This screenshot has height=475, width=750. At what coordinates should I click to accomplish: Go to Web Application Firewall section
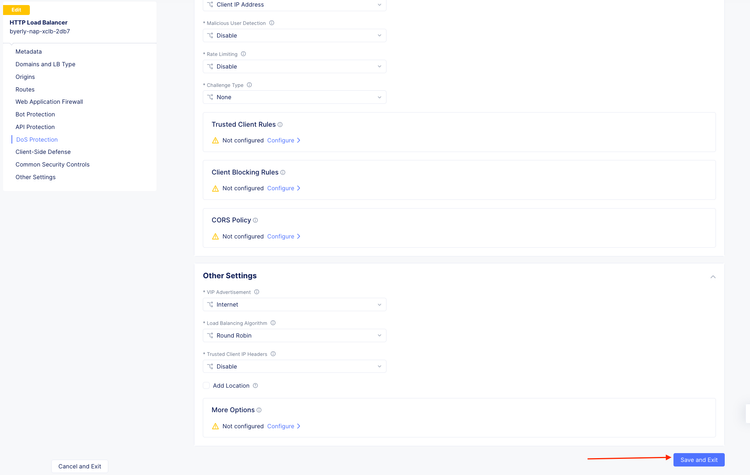pyautogui.click(x=49, y=102)
